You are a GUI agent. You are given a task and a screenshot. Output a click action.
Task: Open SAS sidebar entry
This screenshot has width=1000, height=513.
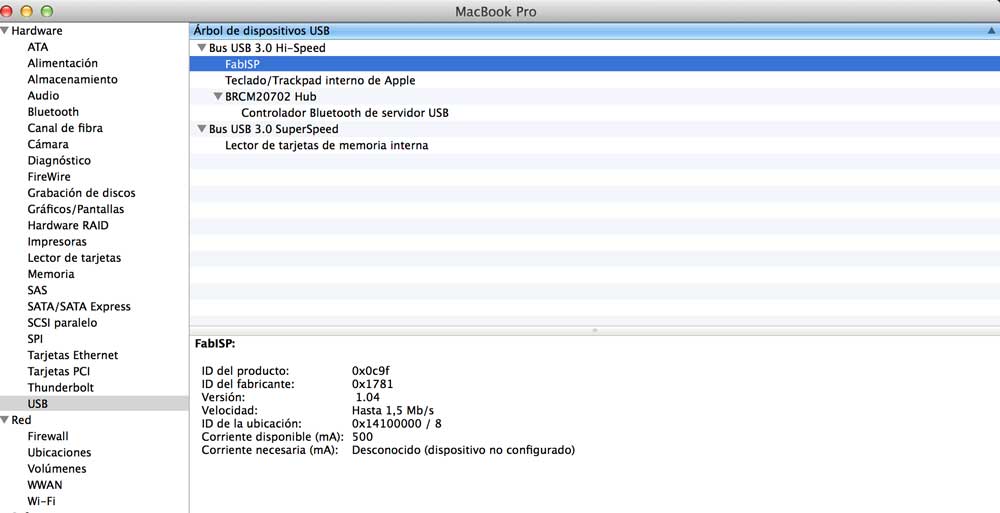37,290
